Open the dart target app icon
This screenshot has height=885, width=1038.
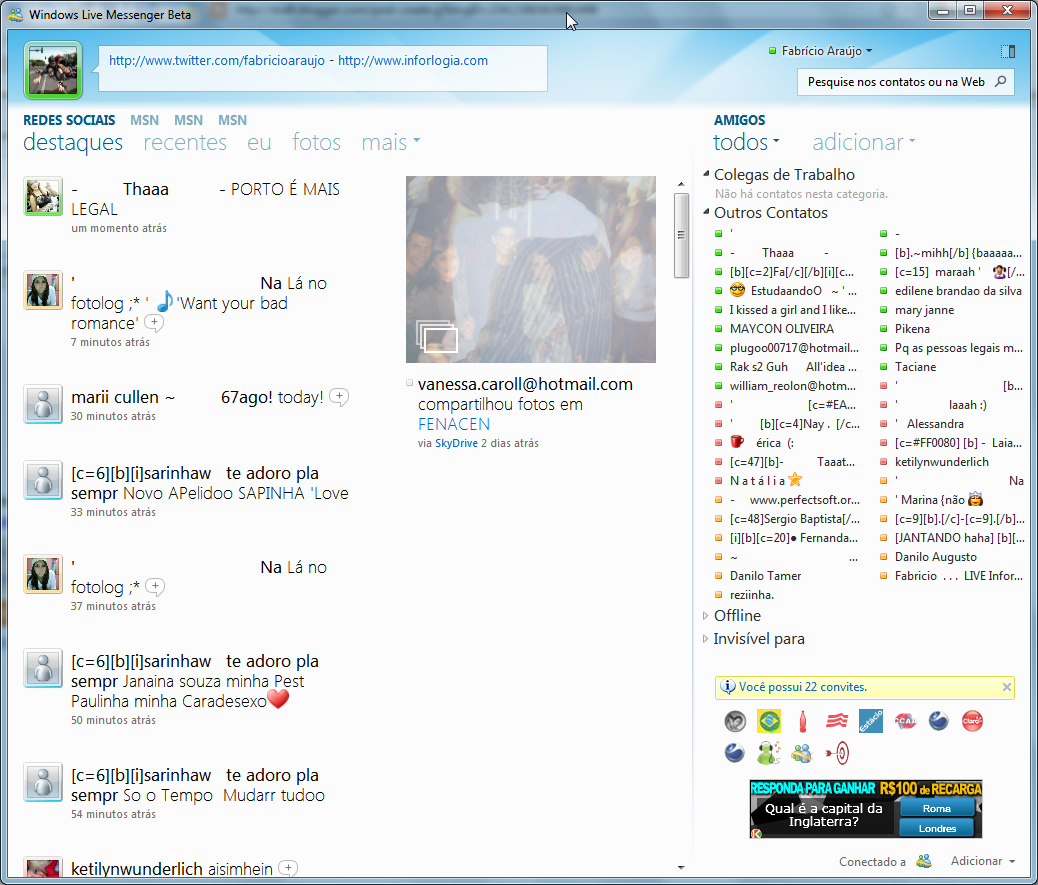tap(837, 753)
